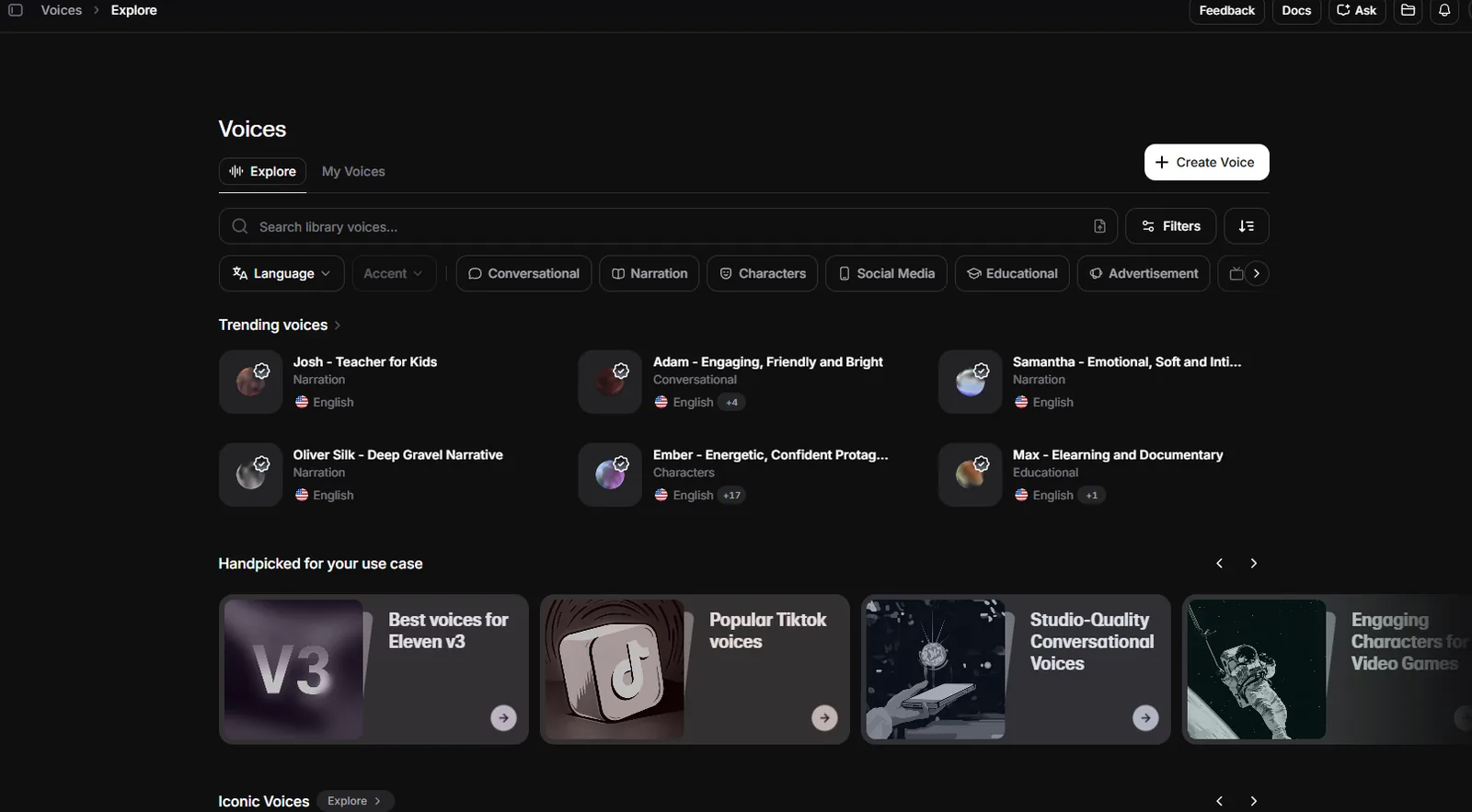
Task: Play Oliver Silk - Deep Gravel Narrative avatar
Action: coord(250,475)
